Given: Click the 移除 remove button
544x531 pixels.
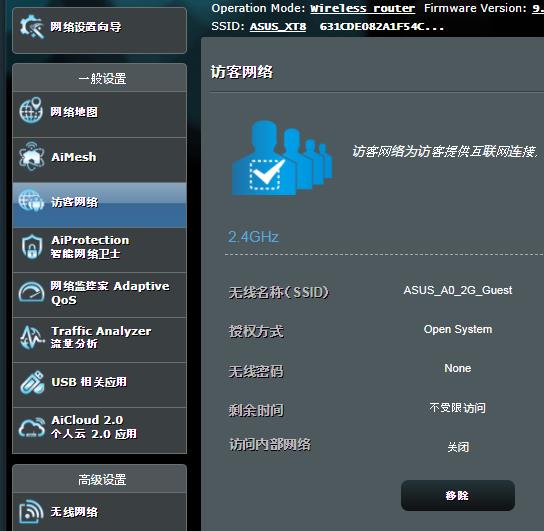Looking at the screenshot, I should tap(458, 495).
